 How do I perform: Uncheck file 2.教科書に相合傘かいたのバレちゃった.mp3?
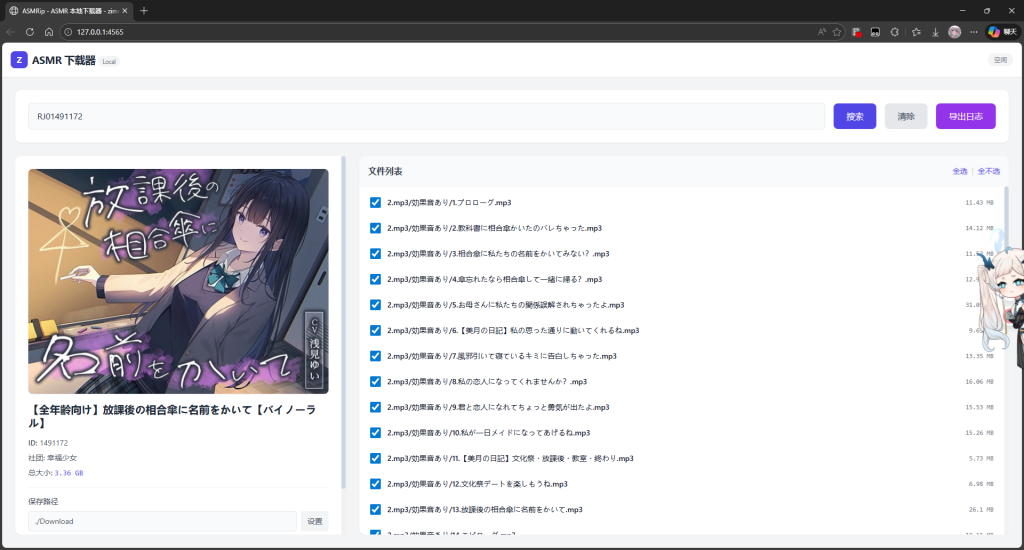376,228
